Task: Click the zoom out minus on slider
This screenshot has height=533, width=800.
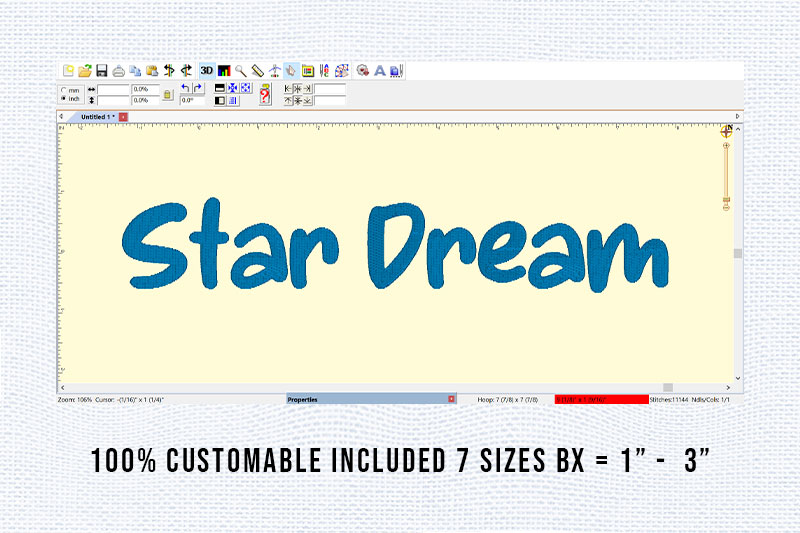Action: [x=726, y=208]
